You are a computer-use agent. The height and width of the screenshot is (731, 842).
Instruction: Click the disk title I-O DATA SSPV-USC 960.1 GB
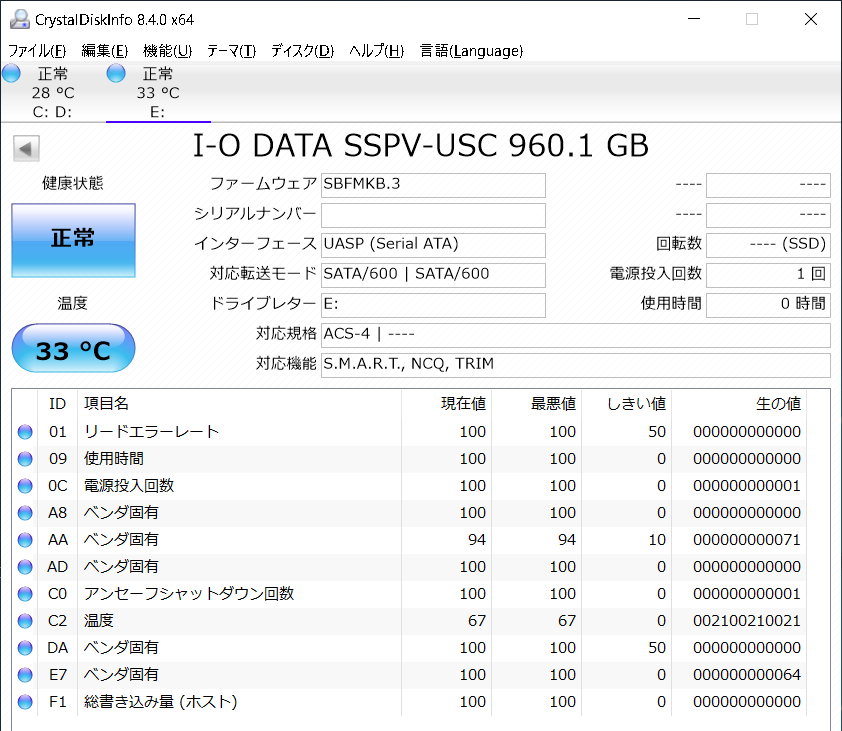(421, 146)
